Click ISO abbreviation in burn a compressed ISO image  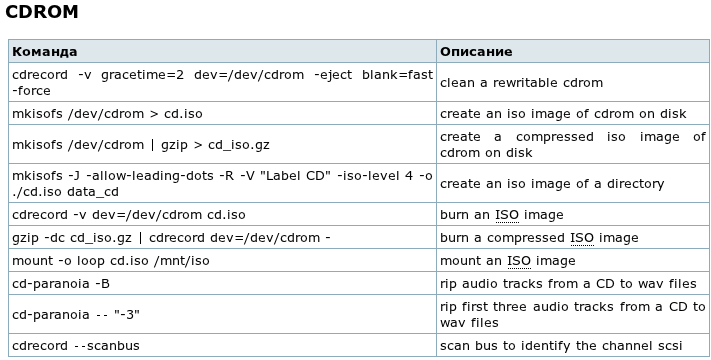[582, 238]
